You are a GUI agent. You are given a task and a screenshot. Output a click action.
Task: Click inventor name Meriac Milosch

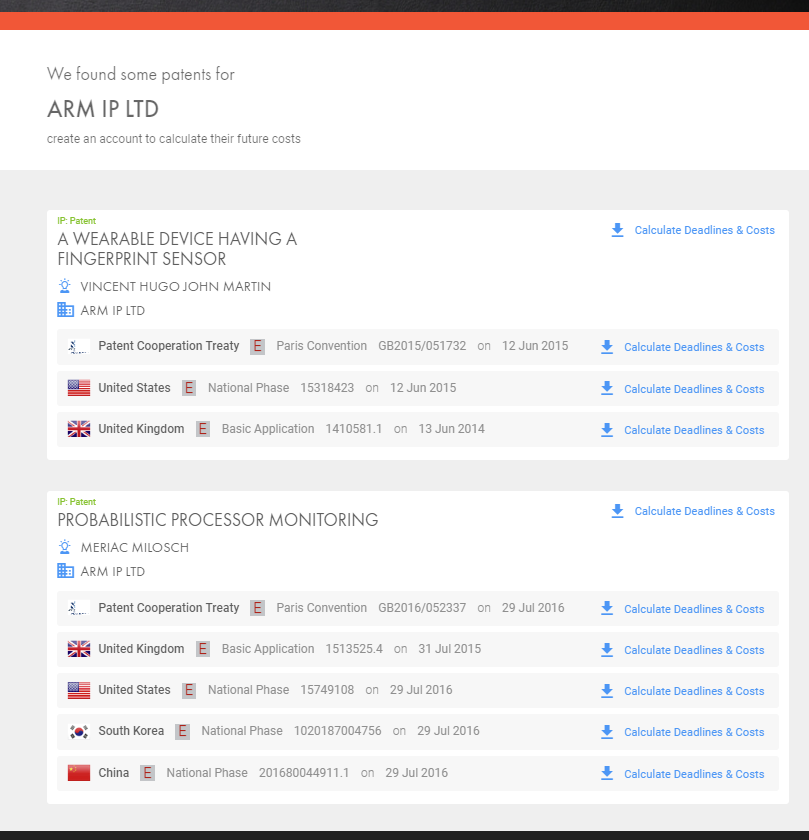tap(134, 548)
